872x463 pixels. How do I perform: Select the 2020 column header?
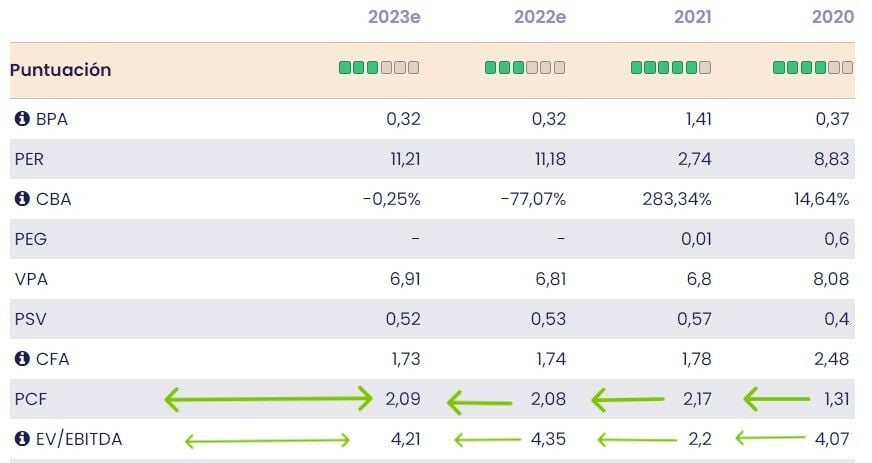[x=832, y=17]
